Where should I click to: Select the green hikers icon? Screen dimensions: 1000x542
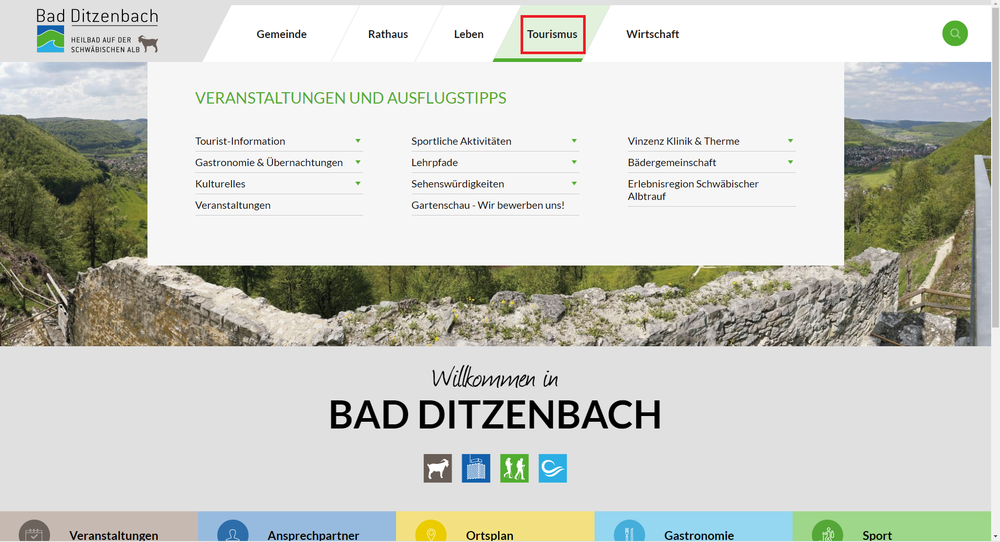point(514,468)
